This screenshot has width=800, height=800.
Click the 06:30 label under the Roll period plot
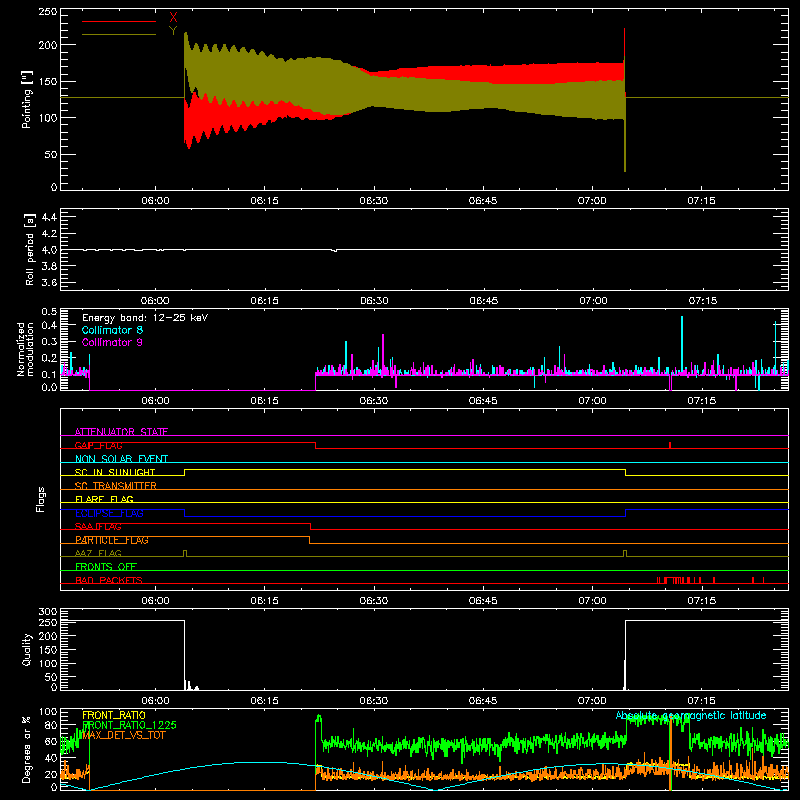374,301
